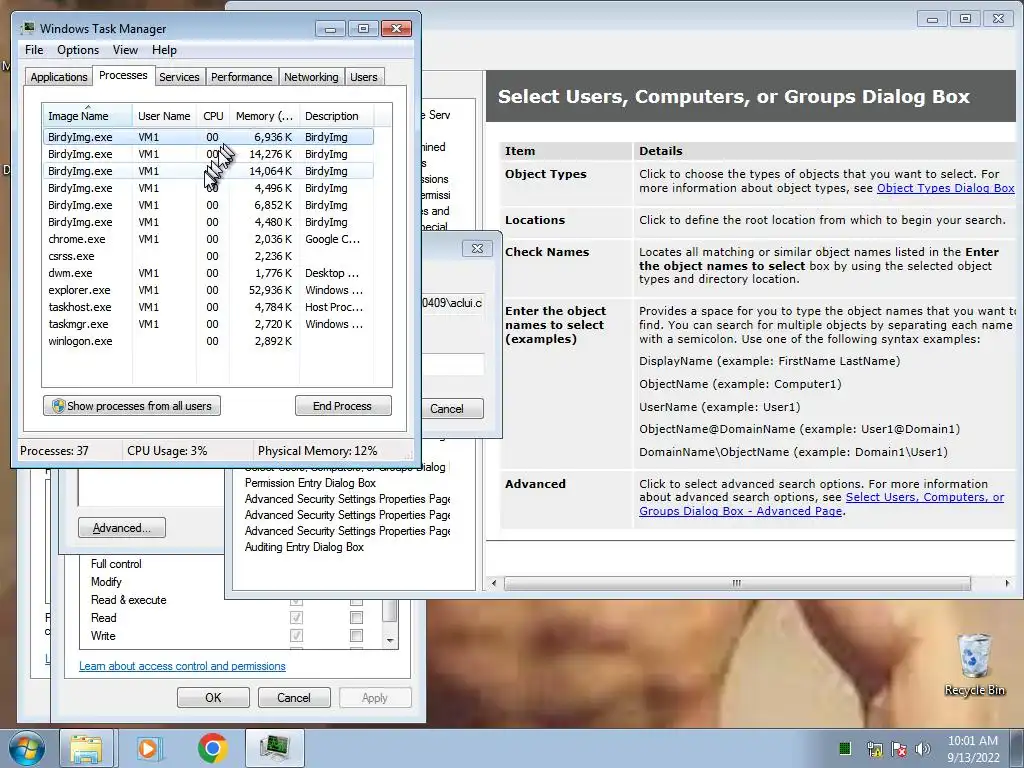Toggle the Allow checkbox for Write permission

click(296, 635)
